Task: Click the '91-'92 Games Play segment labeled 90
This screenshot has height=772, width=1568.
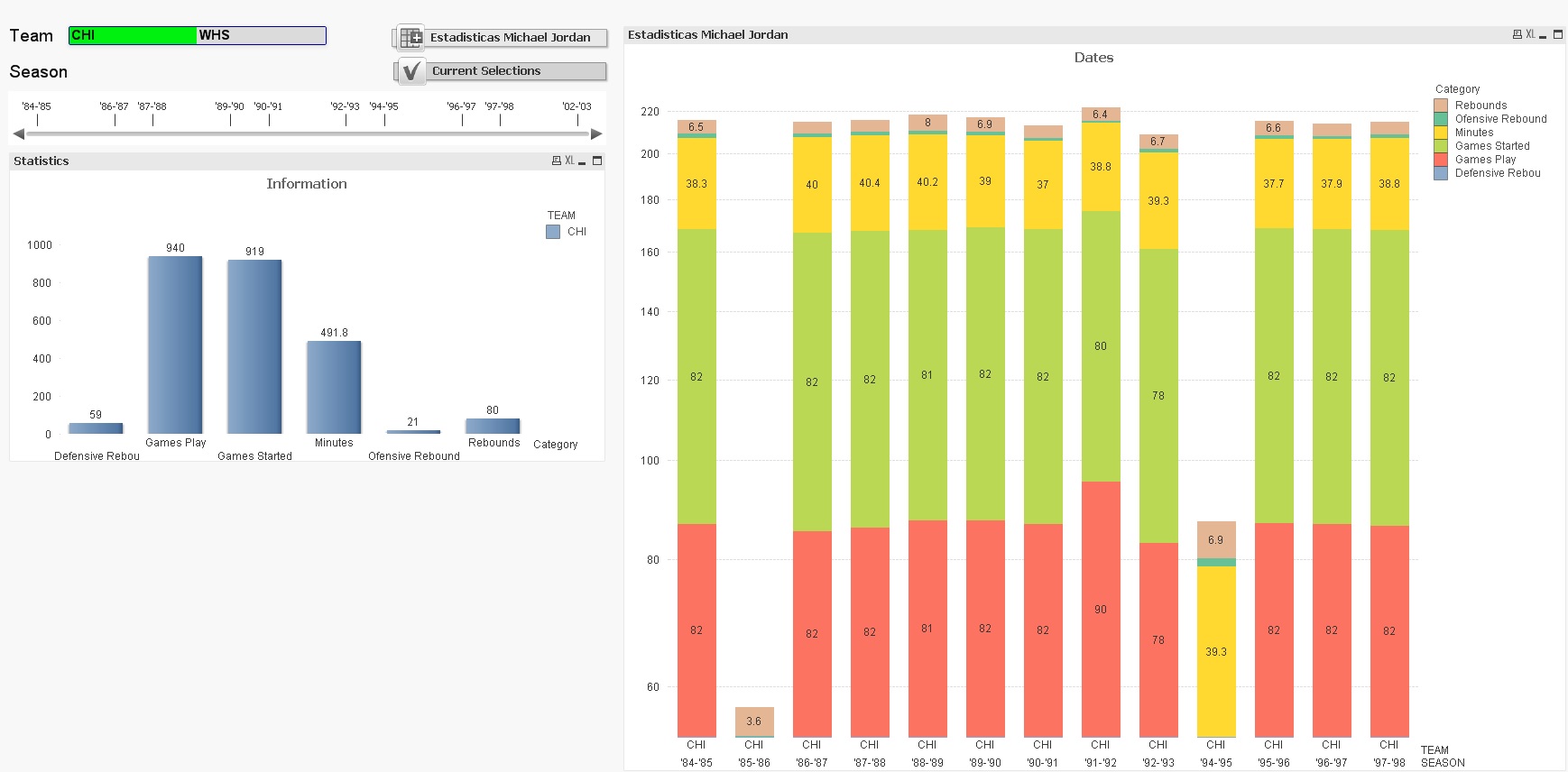Action: pyautogui.click(x=1101, y=610)
